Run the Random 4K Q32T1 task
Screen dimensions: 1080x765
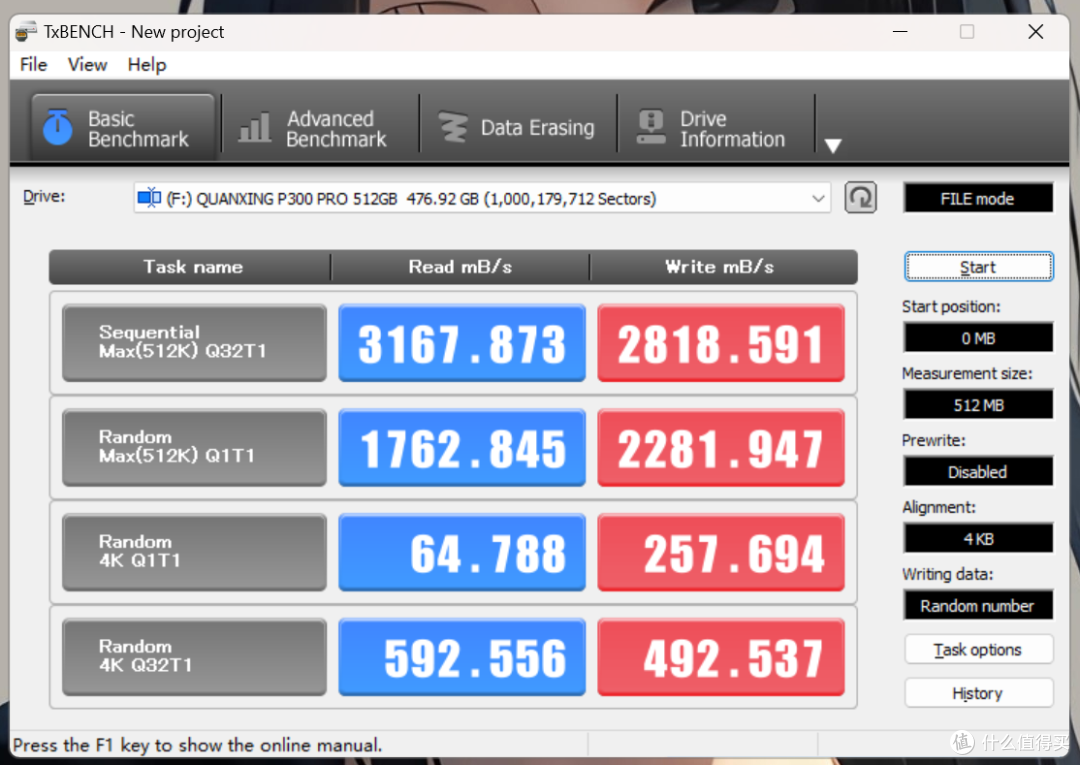194,657
